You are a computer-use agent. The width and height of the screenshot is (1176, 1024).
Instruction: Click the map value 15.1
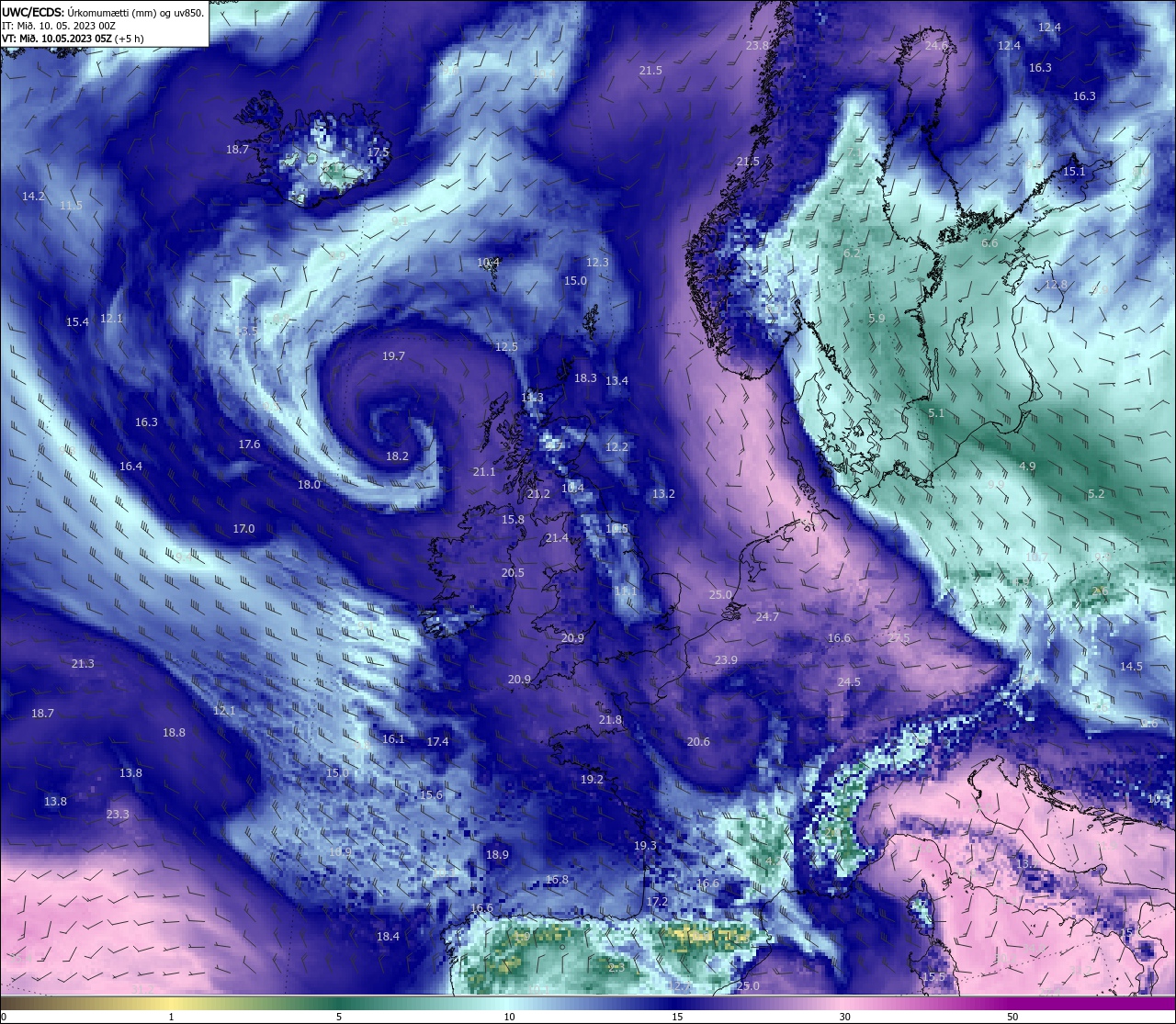tap(1074, 172)
